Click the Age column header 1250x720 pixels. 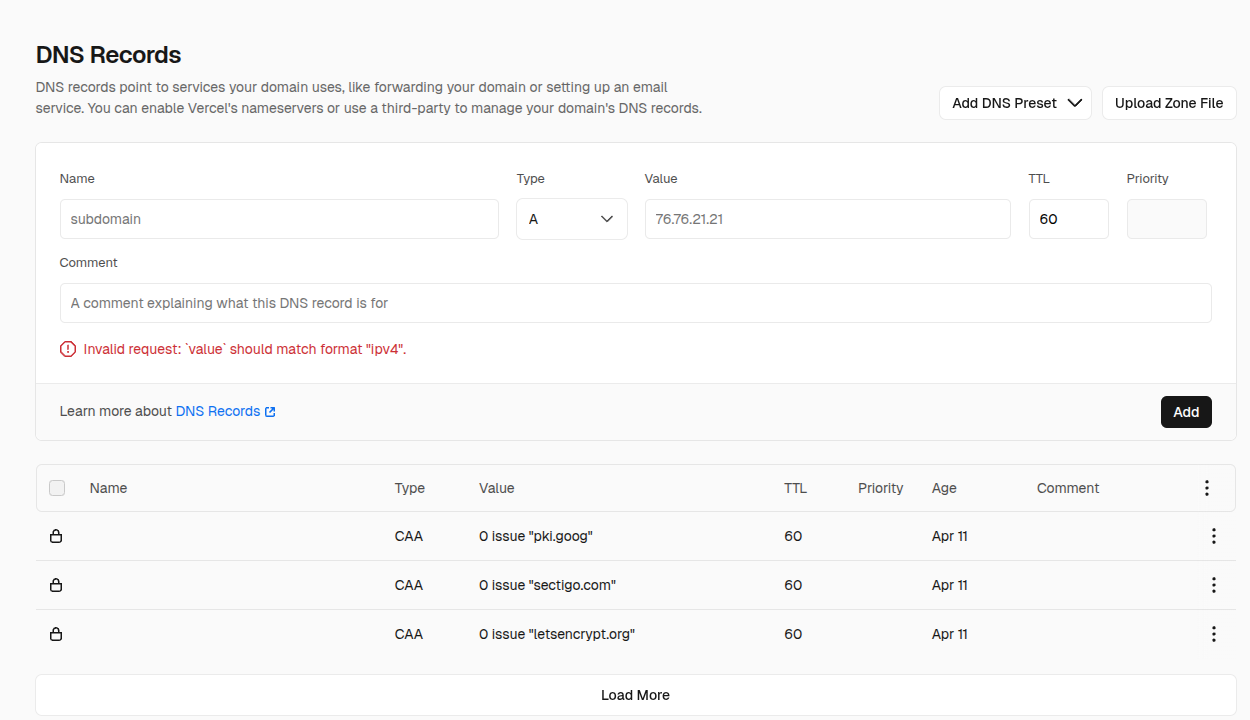[944, 488]
